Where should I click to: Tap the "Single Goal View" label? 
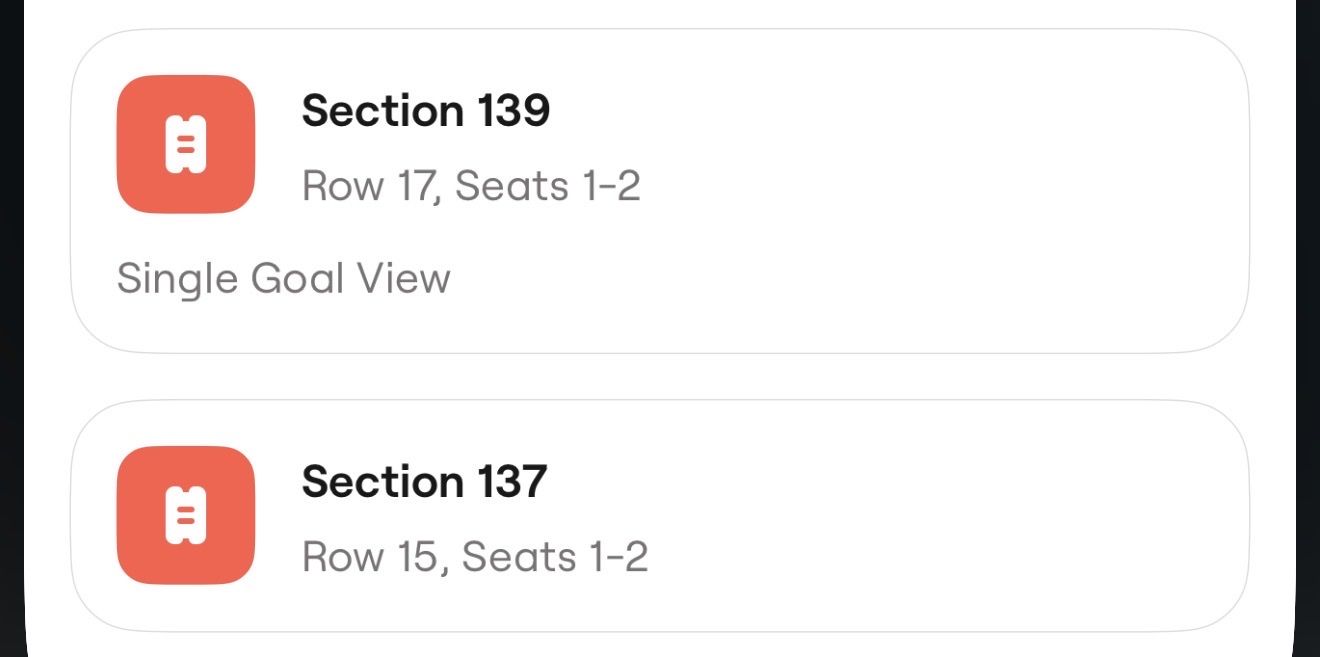click(283, 277)
